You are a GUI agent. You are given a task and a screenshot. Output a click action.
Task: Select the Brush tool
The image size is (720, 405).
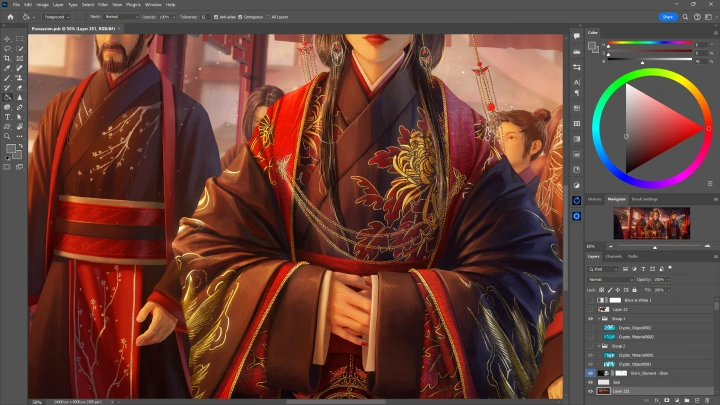(x=7, y=78)
